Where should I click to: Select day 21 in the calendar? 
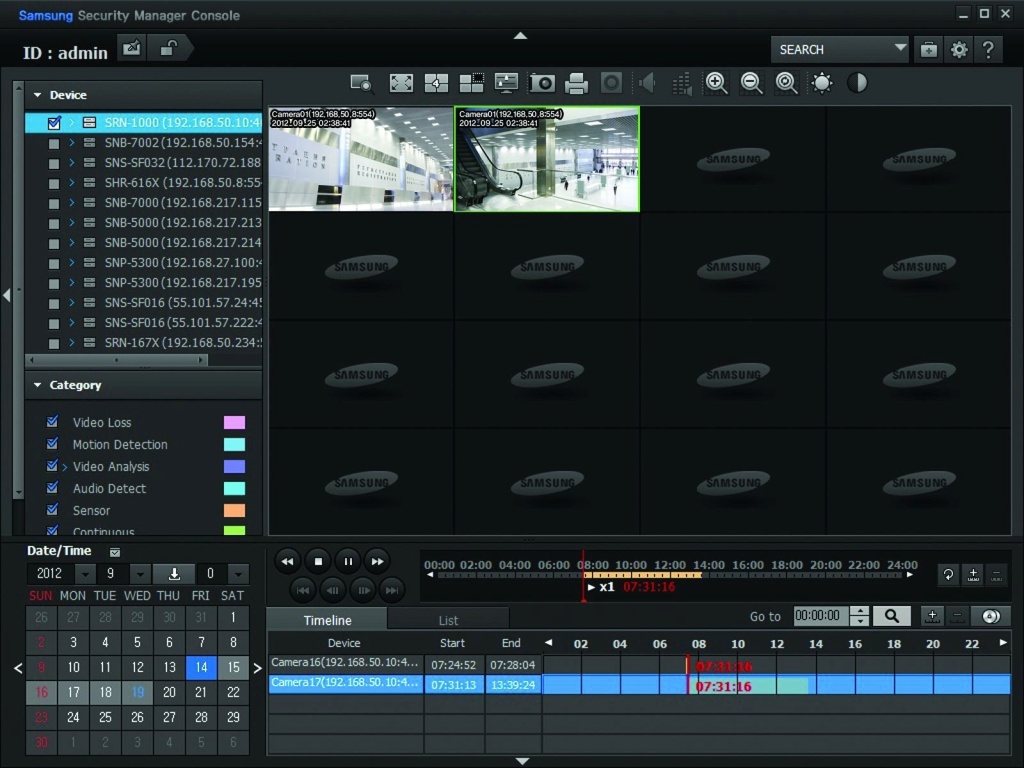(201, 692)
